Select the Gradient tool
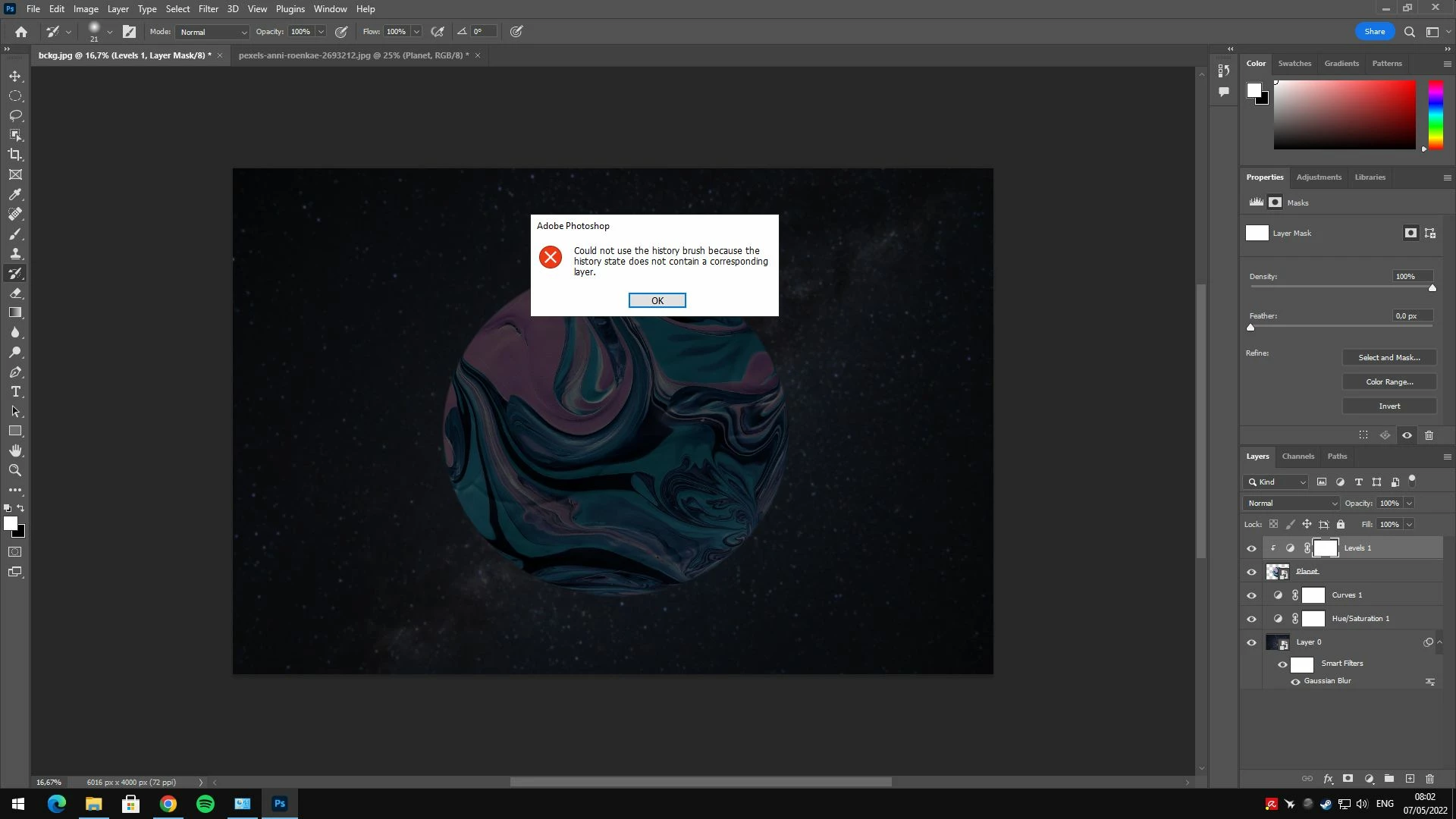Screen dimensions: 1456x819 coord(15,312)
